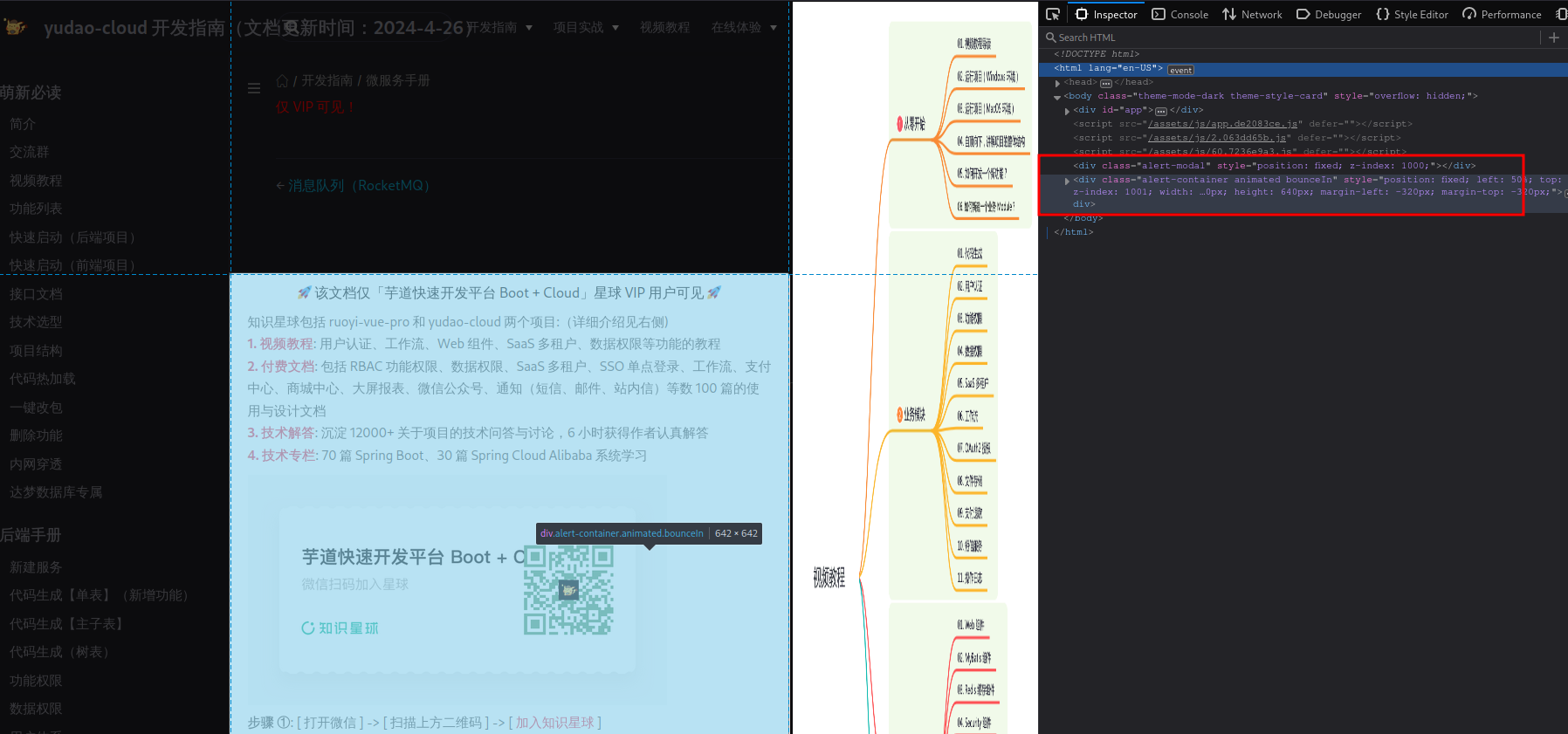Screen dimensions: 1568x734
Task: Open 接口文档 in the sidebar
Action: tap(36, 294)
